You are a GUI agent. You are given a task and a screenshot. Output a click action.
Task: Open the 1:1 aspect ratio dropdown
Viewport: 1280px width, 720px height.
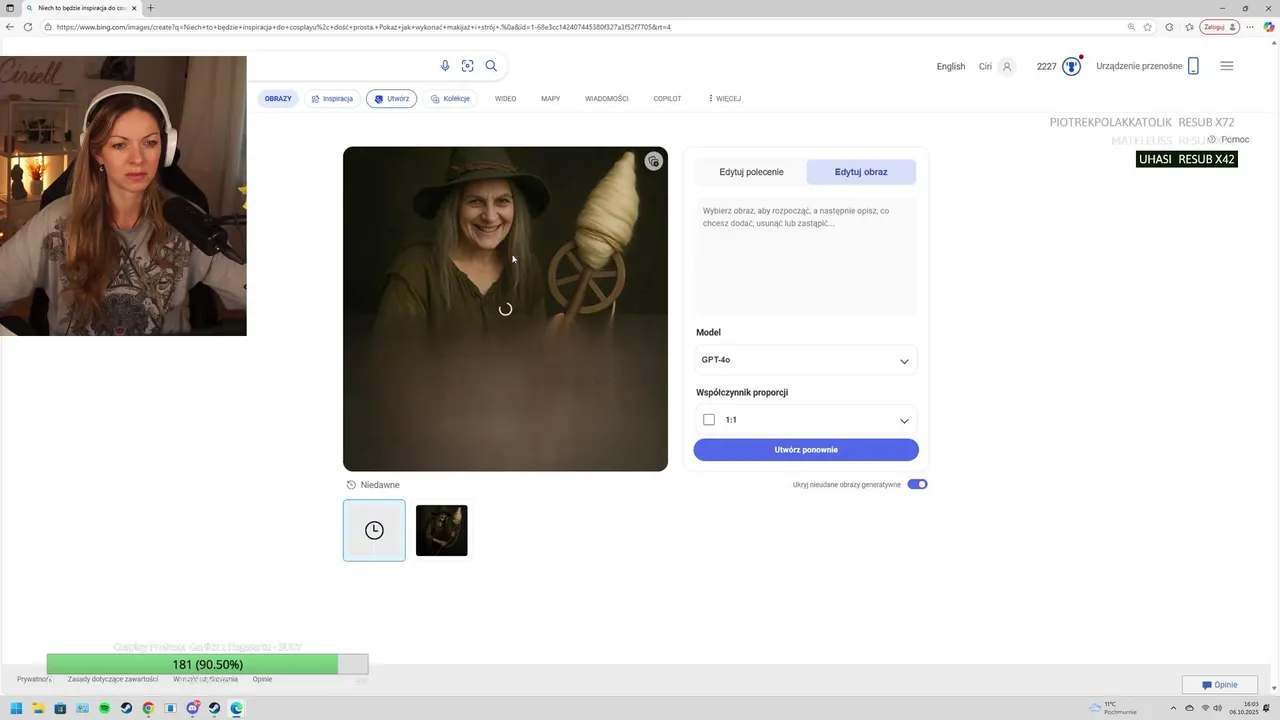click(806, 420)
